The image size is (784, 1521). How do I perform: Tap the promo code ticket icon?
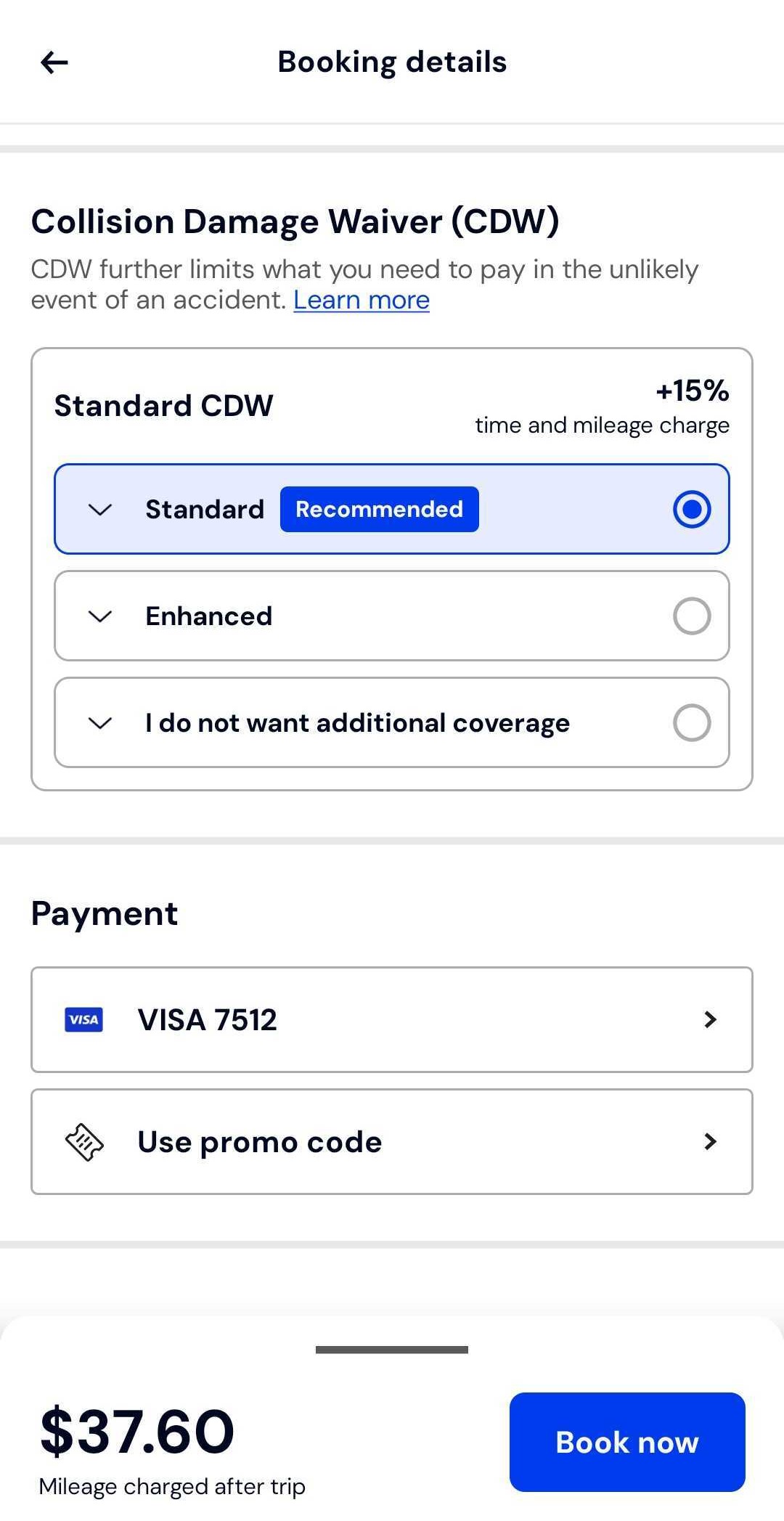[x=84, y=1142]
